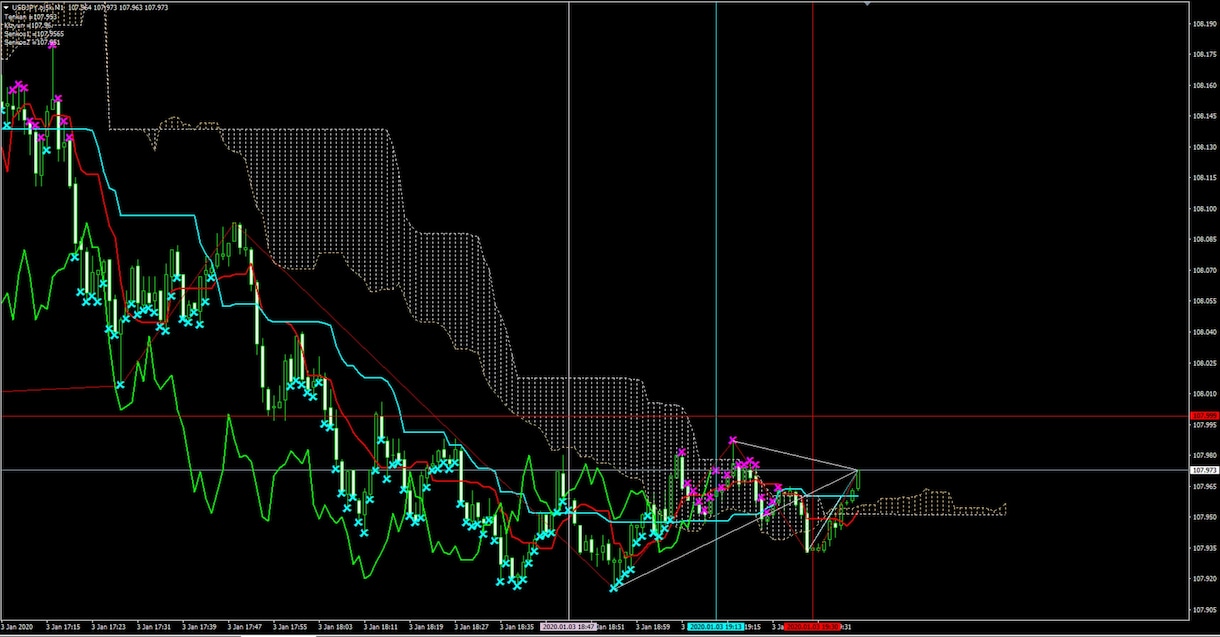Click the Tenkan indicator value label
Viewport: 1220px width, 637px height.
click(x=30, y=17)
